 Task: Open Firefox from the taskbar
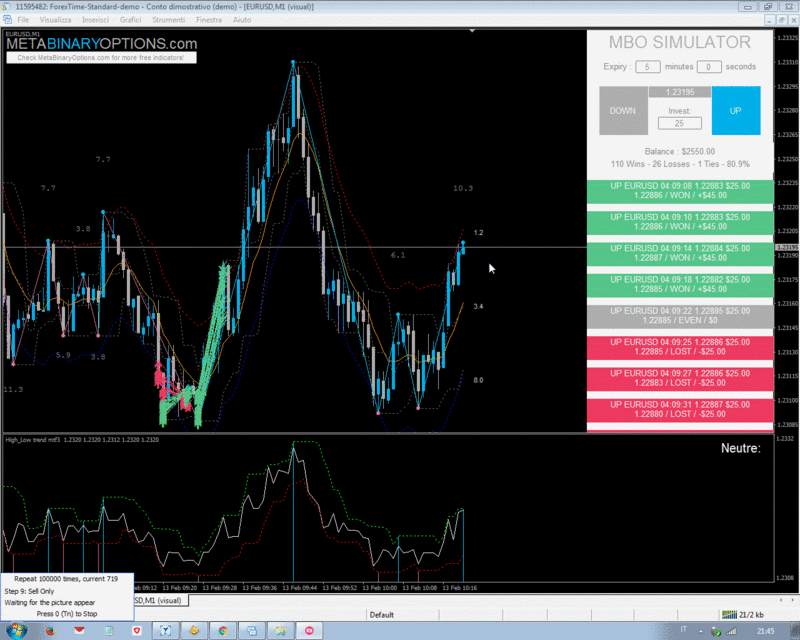(x=51, y=631)
